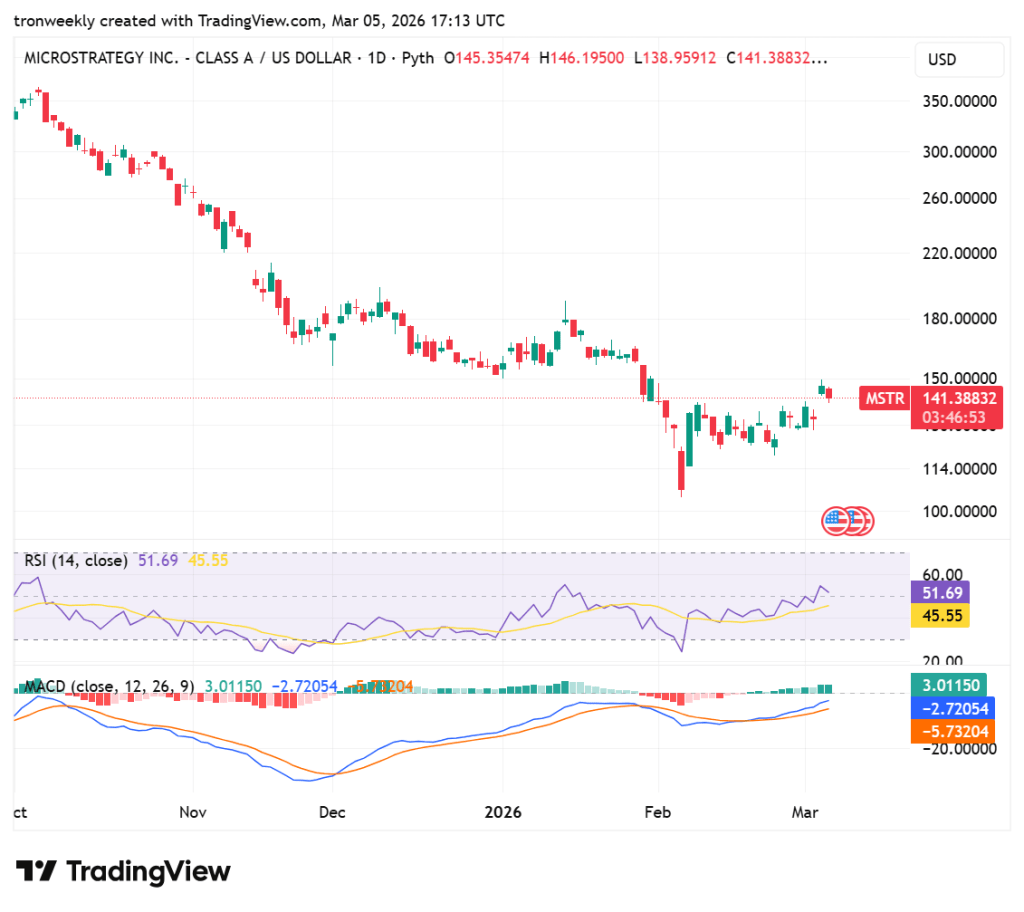The image size is (1024, 912).
Task: Click the Mar time axis label
Action: (x=805, y=812)
